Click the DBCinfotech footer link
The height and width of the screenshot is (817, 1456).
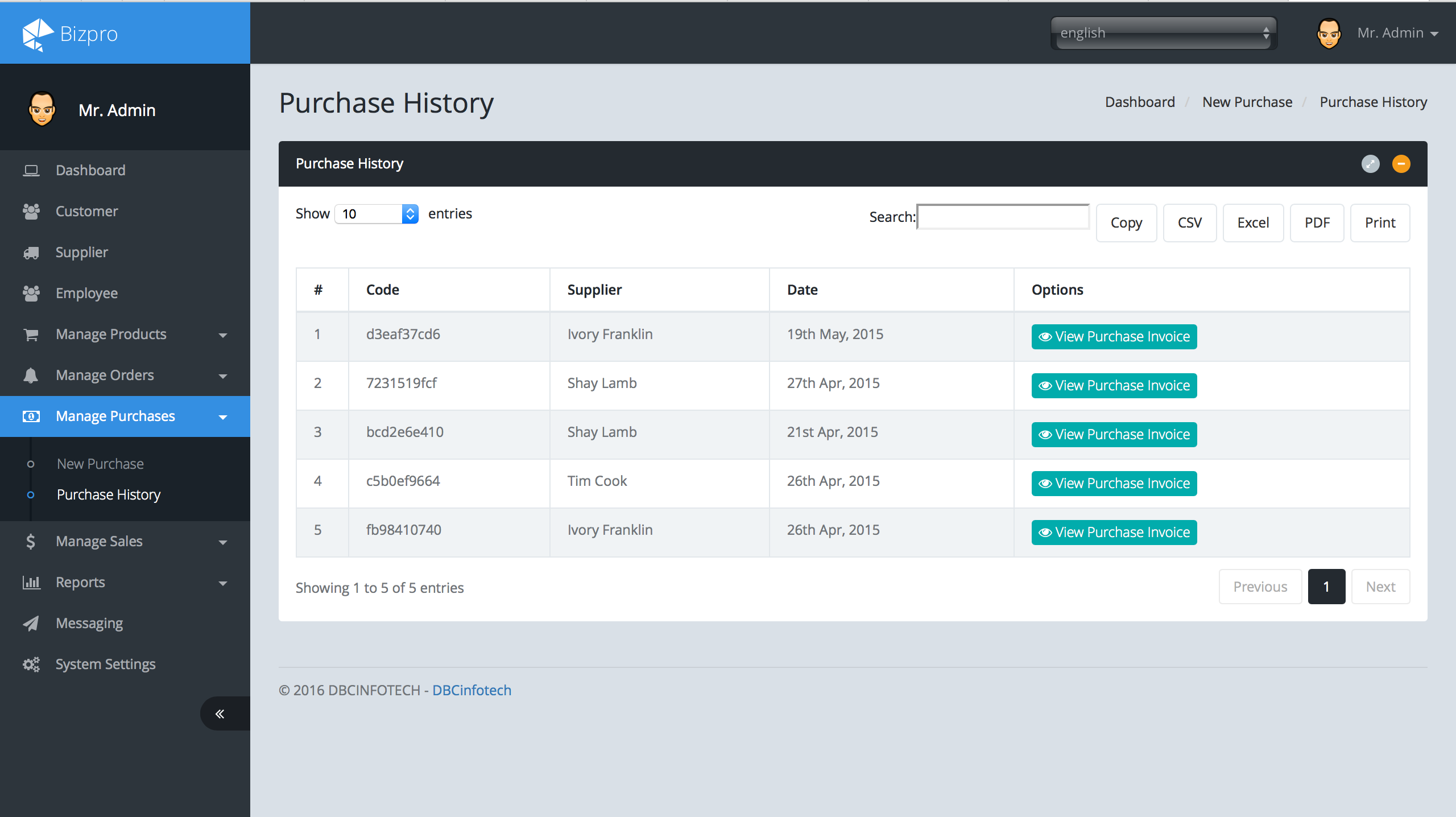[471, 690]
